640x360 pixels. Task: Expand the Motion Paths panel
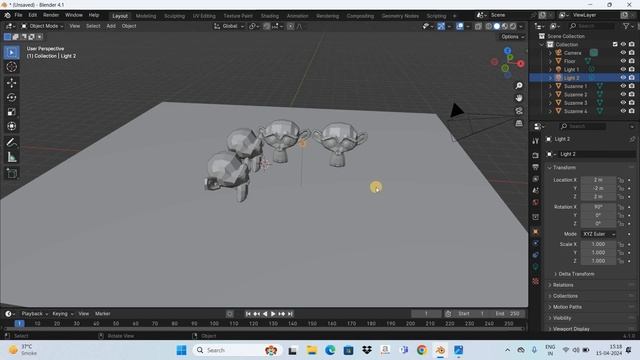(567, 307)
